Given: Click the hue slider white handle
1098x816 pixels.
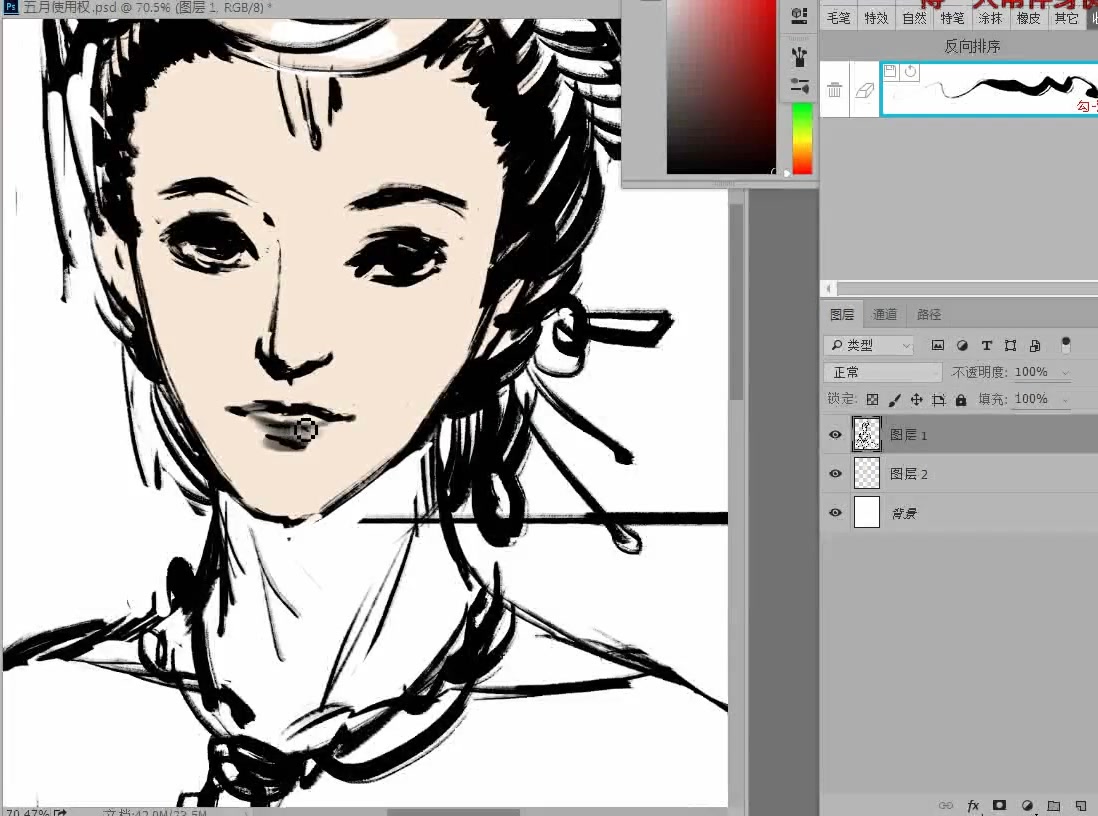Looking at the screenshot, I should 786,173.
